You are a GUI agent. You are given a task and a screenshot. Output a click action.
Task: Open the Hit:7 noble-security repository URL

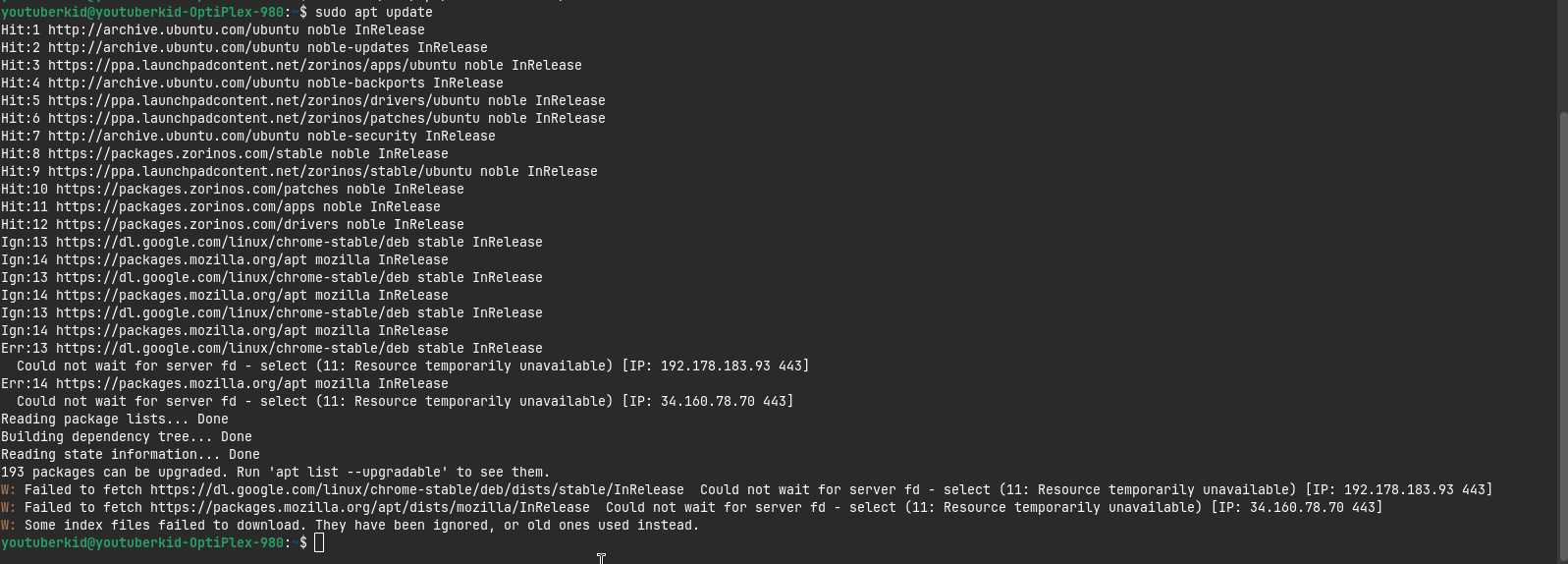pos(174,136)
